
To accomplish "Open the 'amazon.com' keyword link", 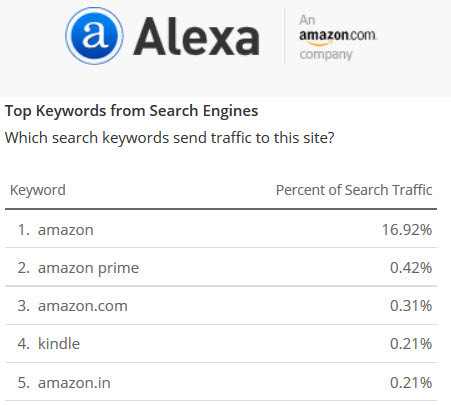I will pyautogui.click(x=83, y=306).
